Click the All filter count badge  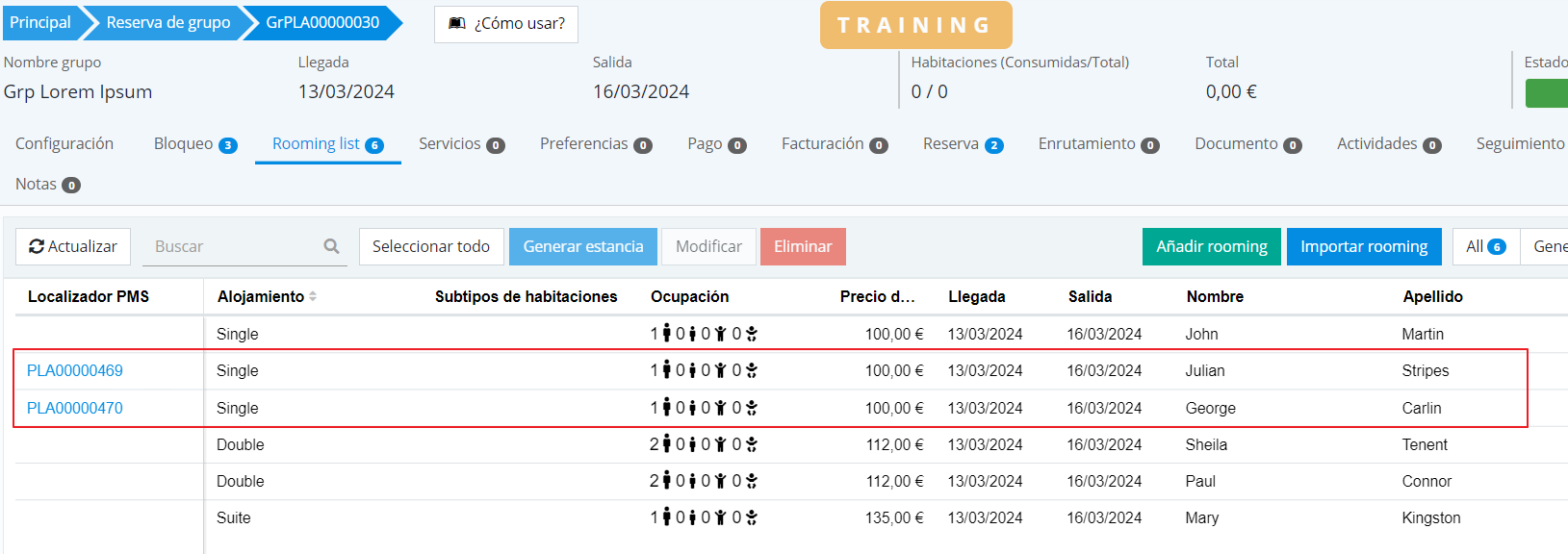1497,247
